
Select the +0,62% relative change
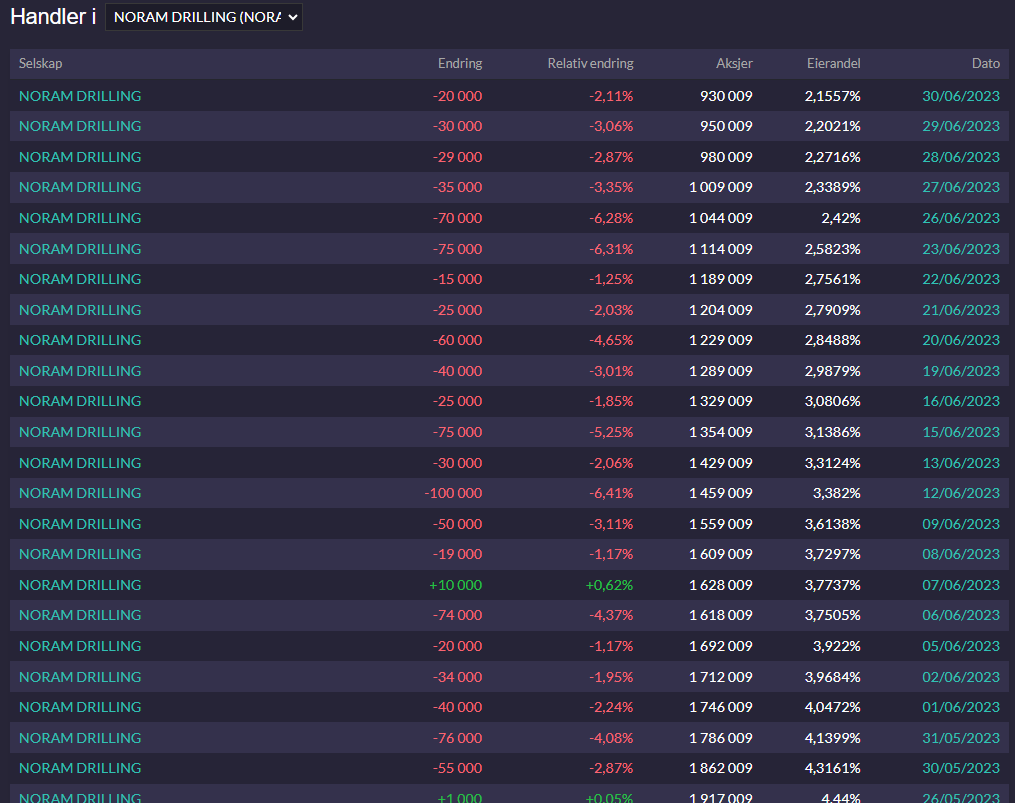coord(609,585)
